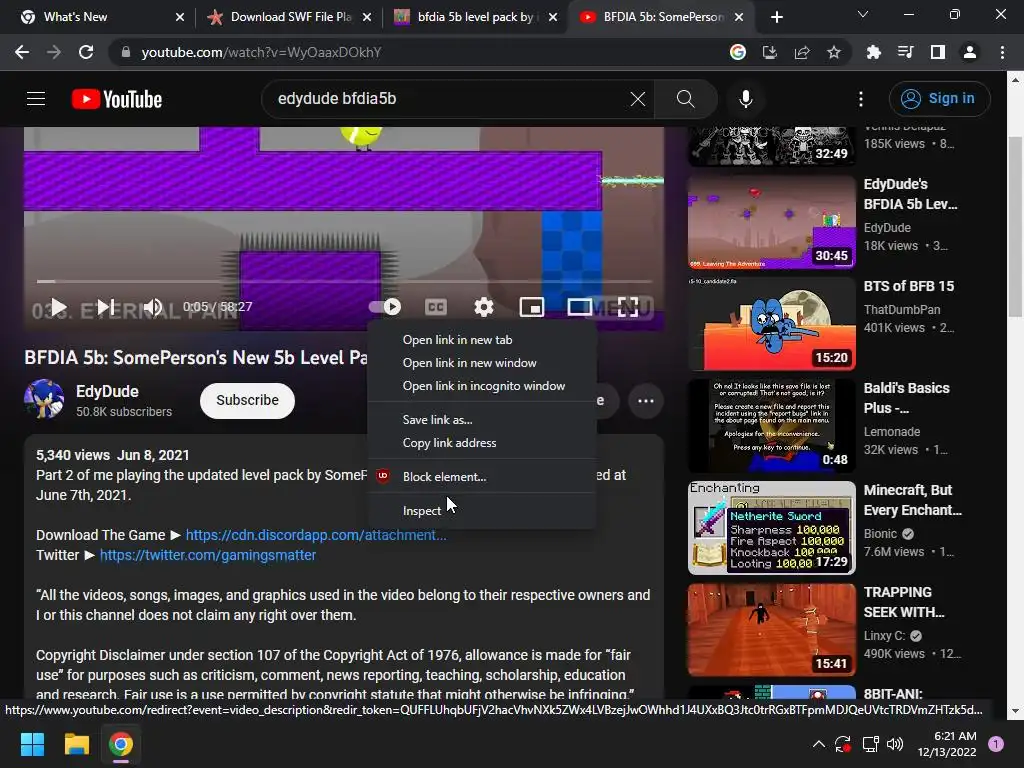Go back to the previous page
Viewport: 1024px width, 768px height.
(22, 52)
